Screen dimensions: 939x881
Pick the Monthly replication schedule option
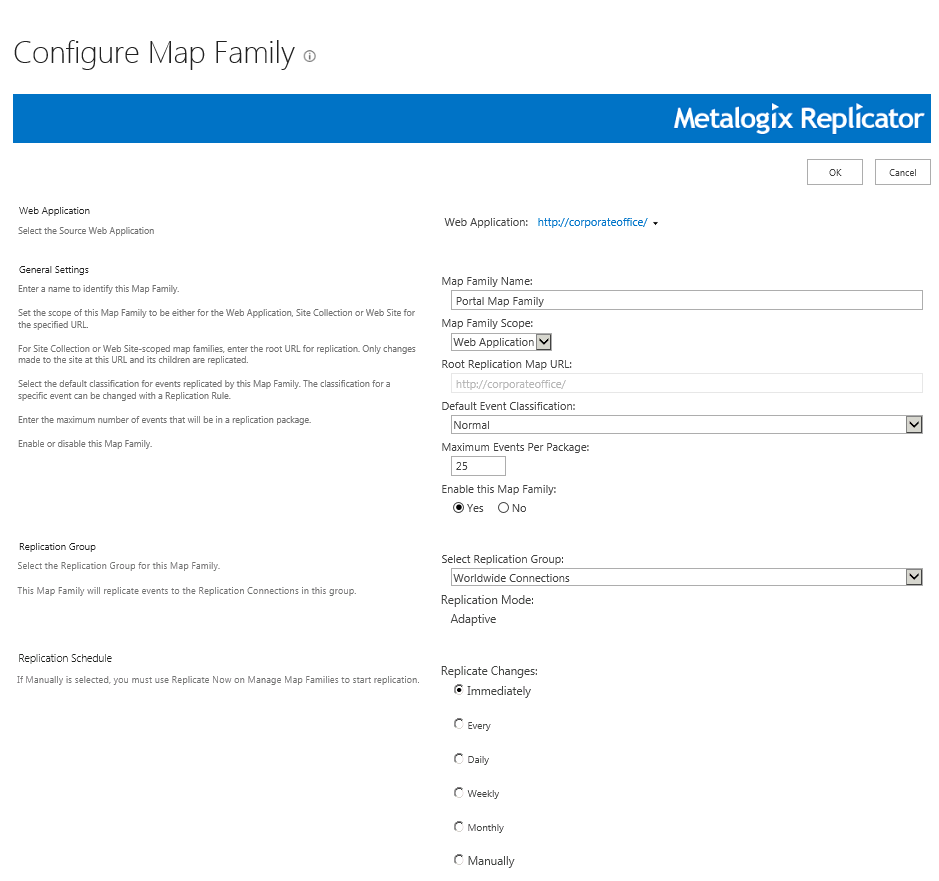point(459,826)
